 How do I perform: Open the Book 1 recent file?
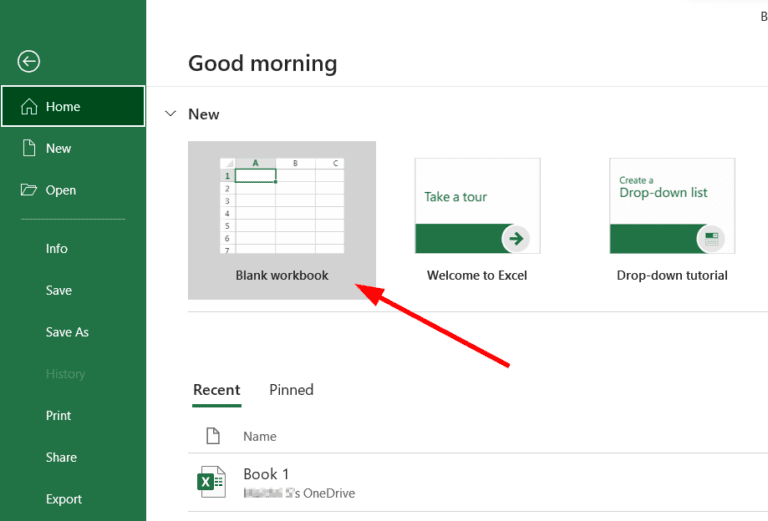(478, 482)
